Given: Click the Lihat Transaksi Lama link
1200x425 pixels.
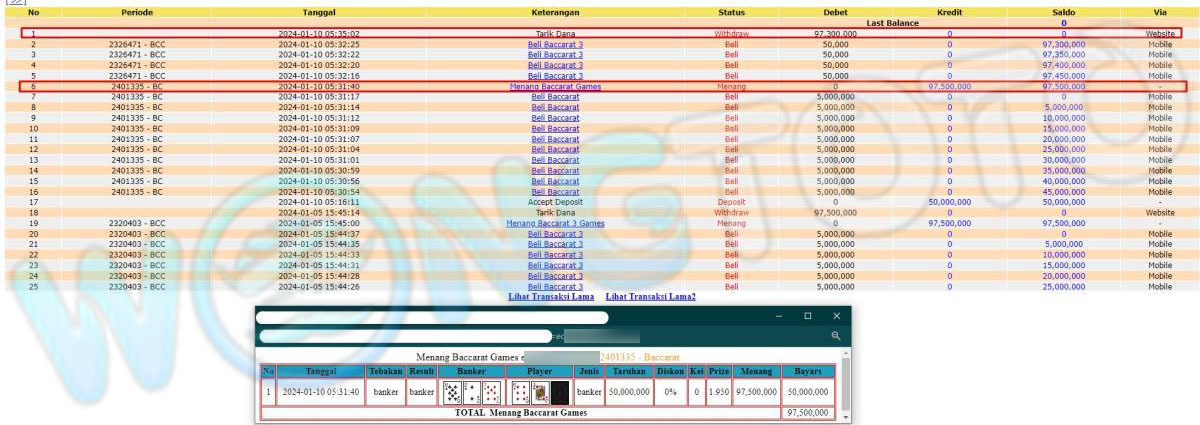Looking at the screenshot, I should pyautogui.click(x=551, y=297).
